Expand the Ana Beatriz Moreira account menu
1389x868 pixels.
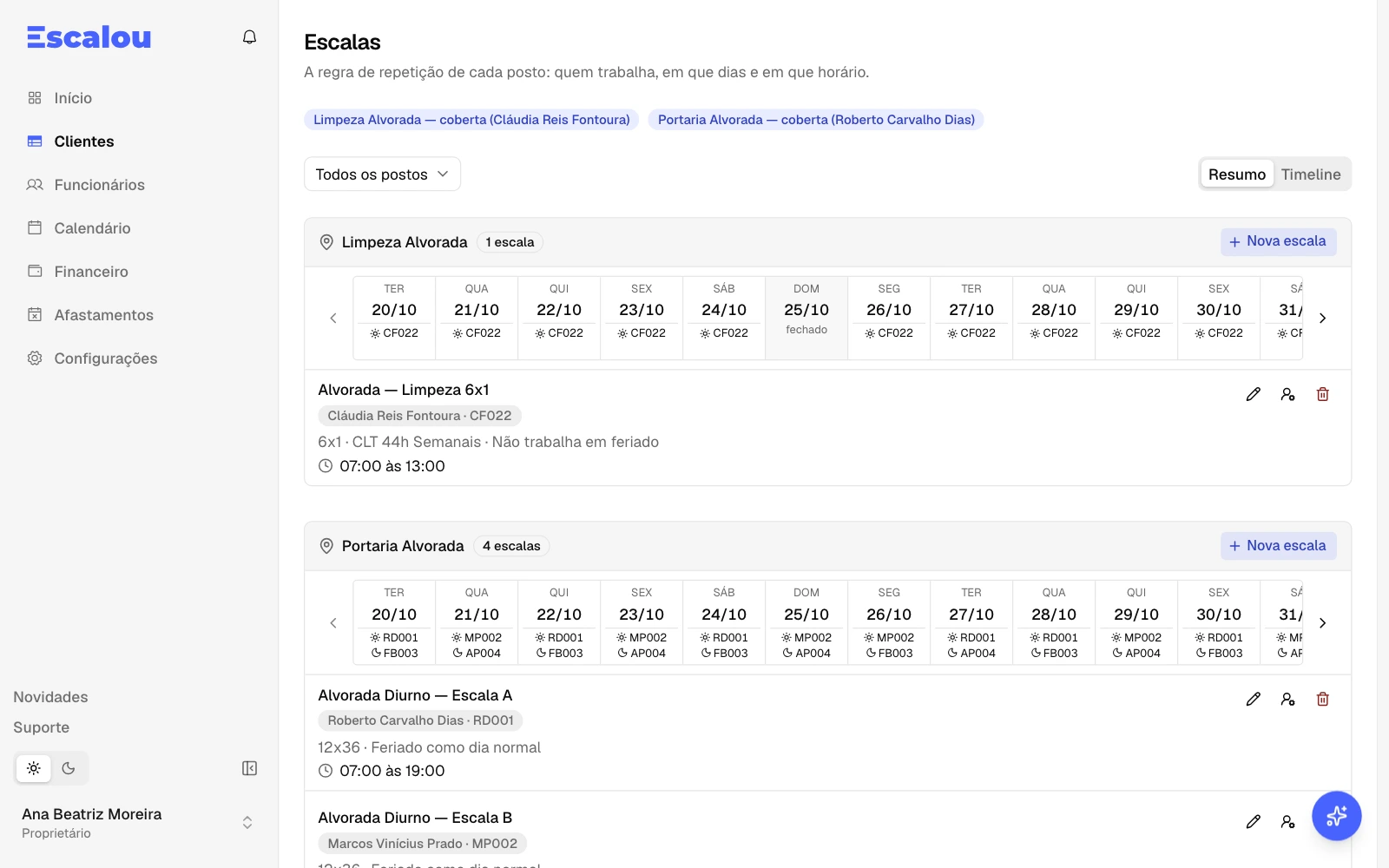pos(139,823)
